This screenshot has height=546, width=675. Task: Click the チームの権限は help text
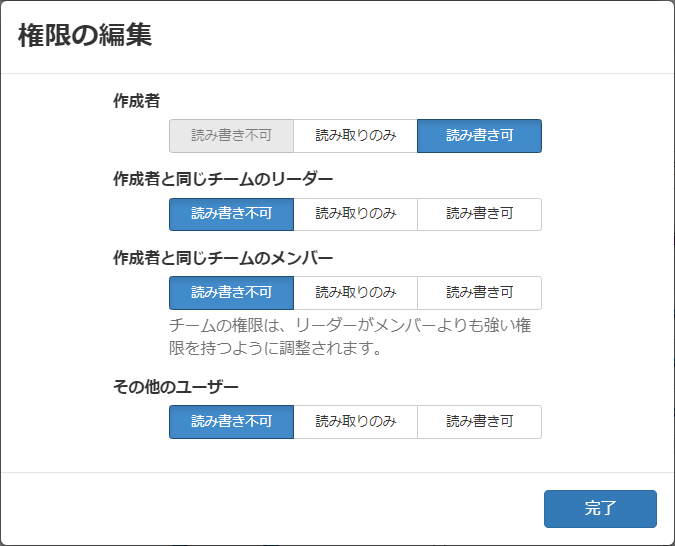350,337
